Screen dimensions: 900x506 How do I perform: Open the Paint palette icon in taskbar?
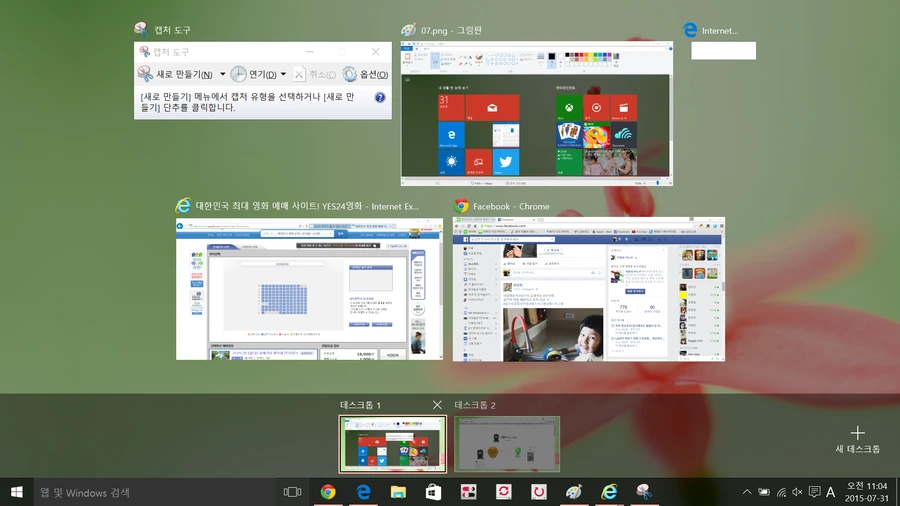(574, 492)
